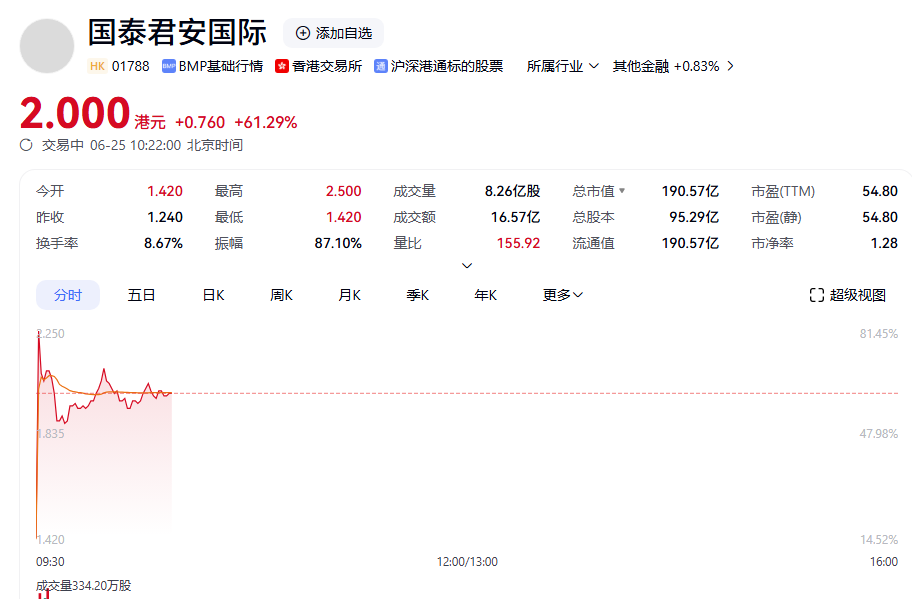Click the trading status clock icon
The image size is (912, 599).
click(x=27, y=145)
